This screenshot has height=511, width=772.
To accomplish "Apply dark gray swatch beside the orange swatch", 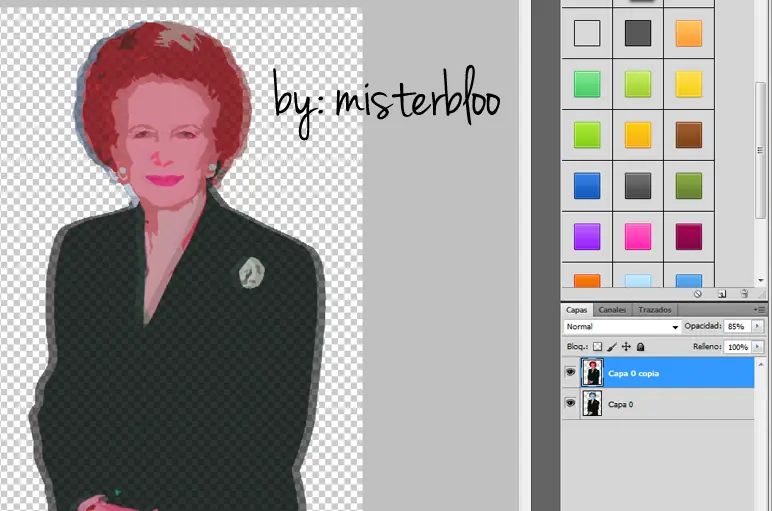I will pyautogui.click(x=638, y=33).
